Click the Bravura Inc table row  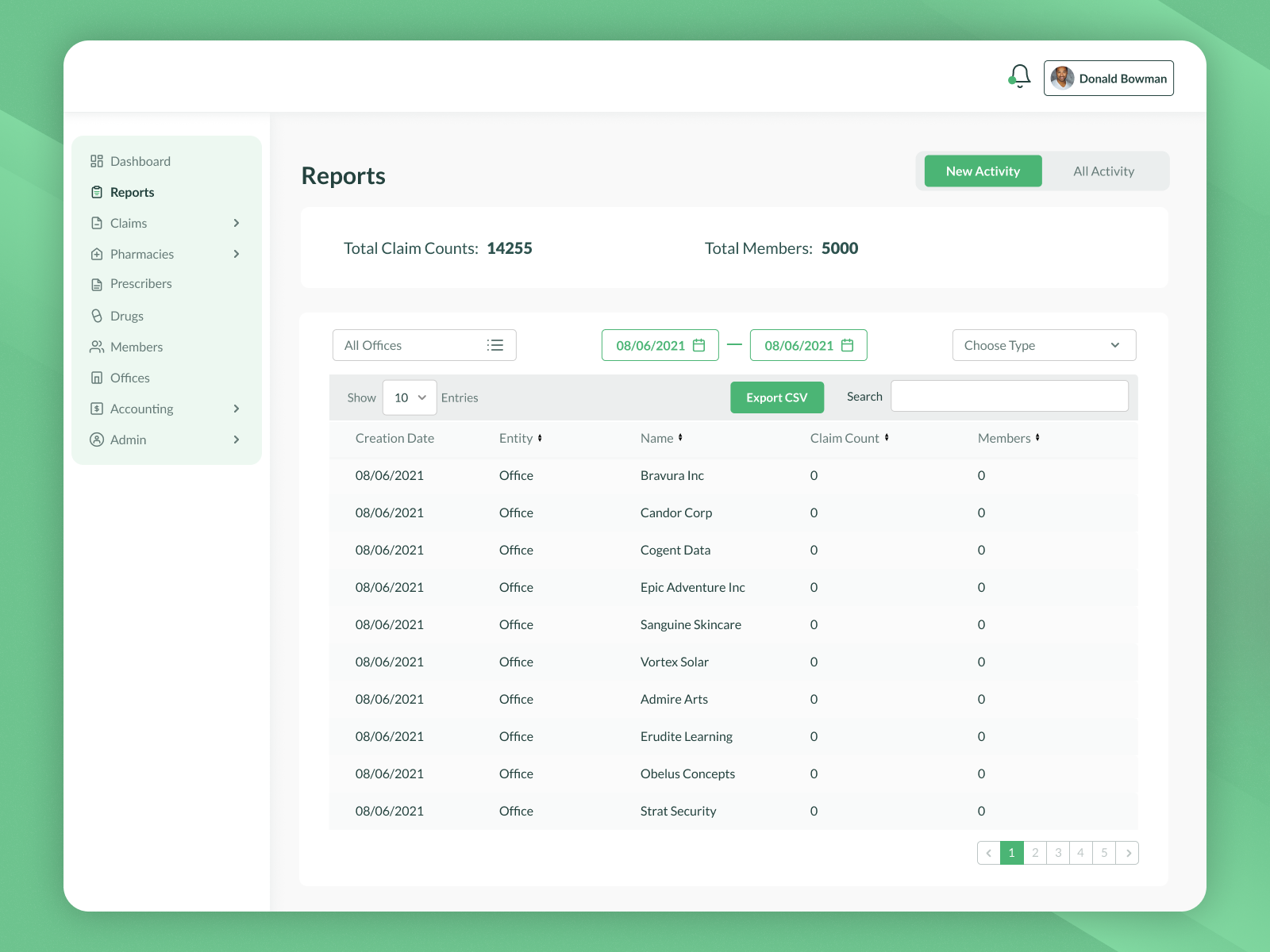[733, 475]
